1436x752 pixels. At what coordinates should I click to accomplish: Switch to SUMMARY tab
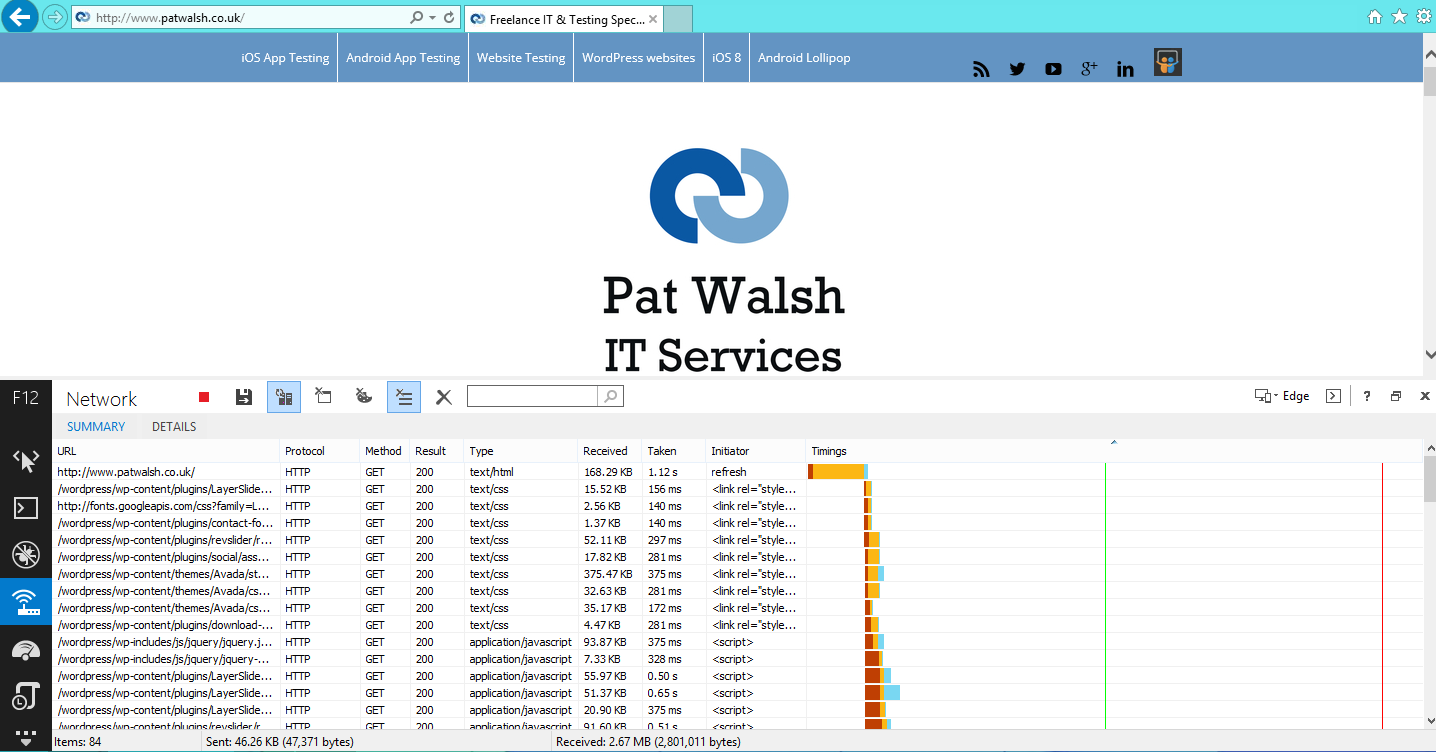pyautogui.click(x=96, y=427)
